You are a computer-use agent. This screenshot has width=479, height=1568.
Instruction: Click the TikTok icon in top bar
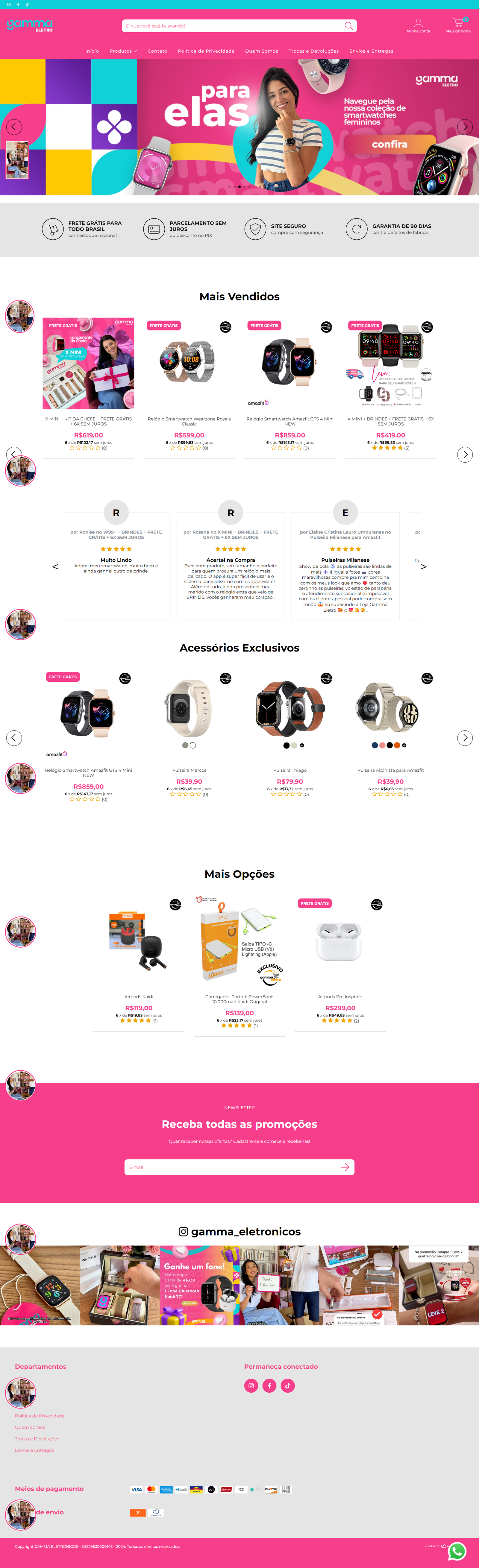[x=27, y=4]
